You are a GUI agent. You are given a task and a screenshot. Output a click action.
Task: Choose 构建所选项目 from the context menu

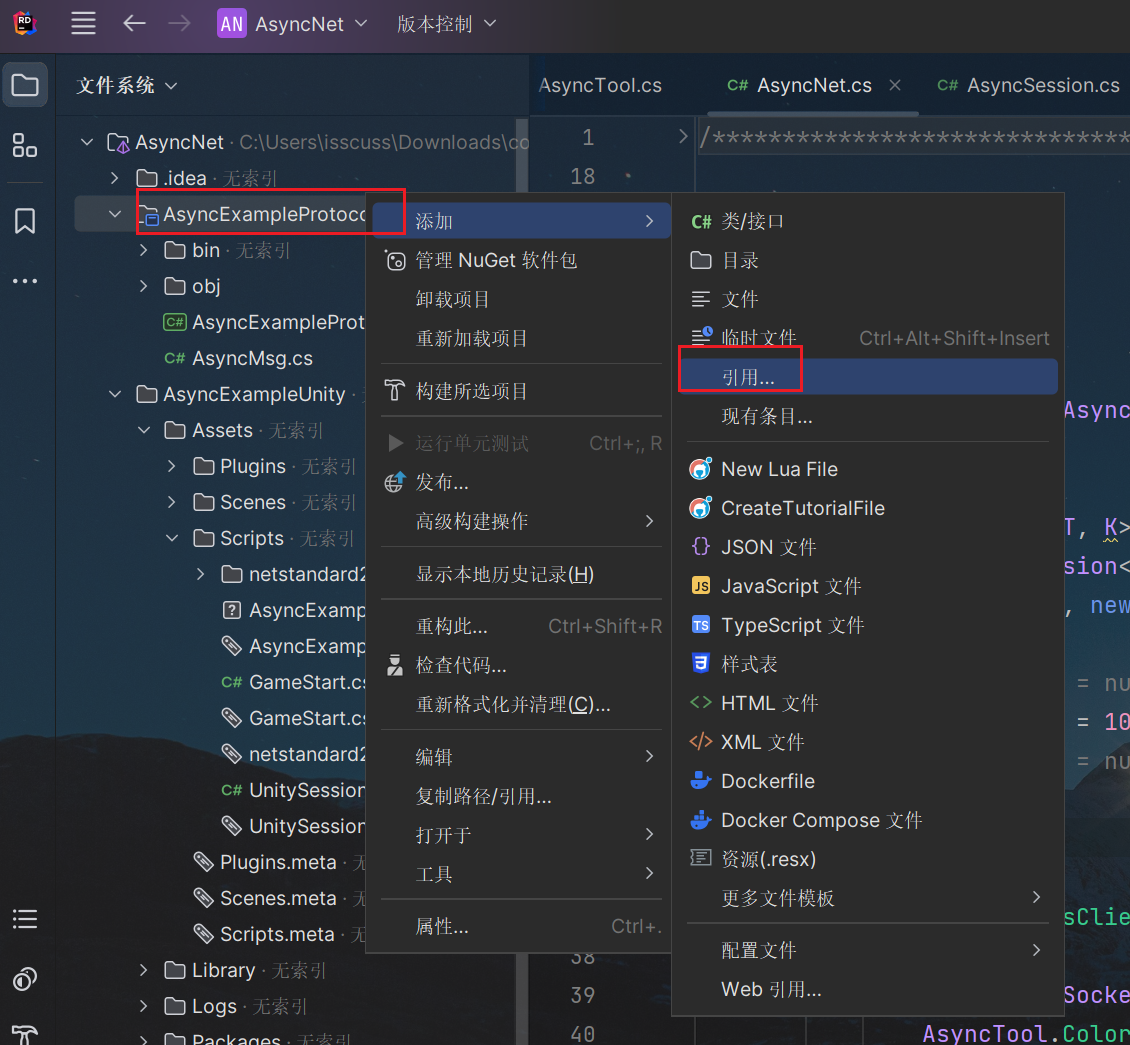click(x=521, y=391)
